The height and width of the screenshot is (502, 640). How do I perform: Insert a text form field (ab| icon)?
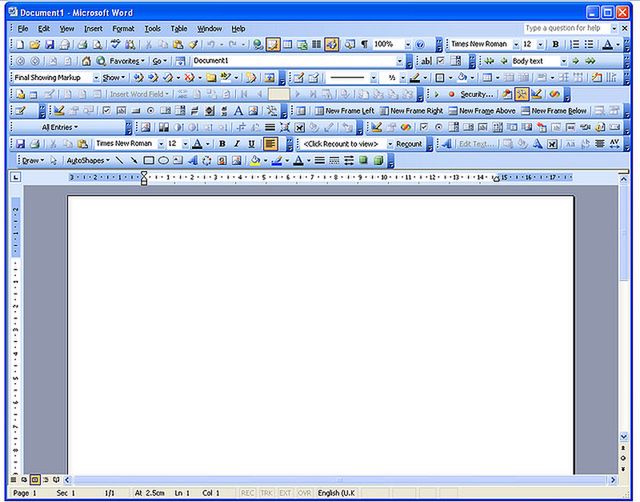(x=426, y=61)
